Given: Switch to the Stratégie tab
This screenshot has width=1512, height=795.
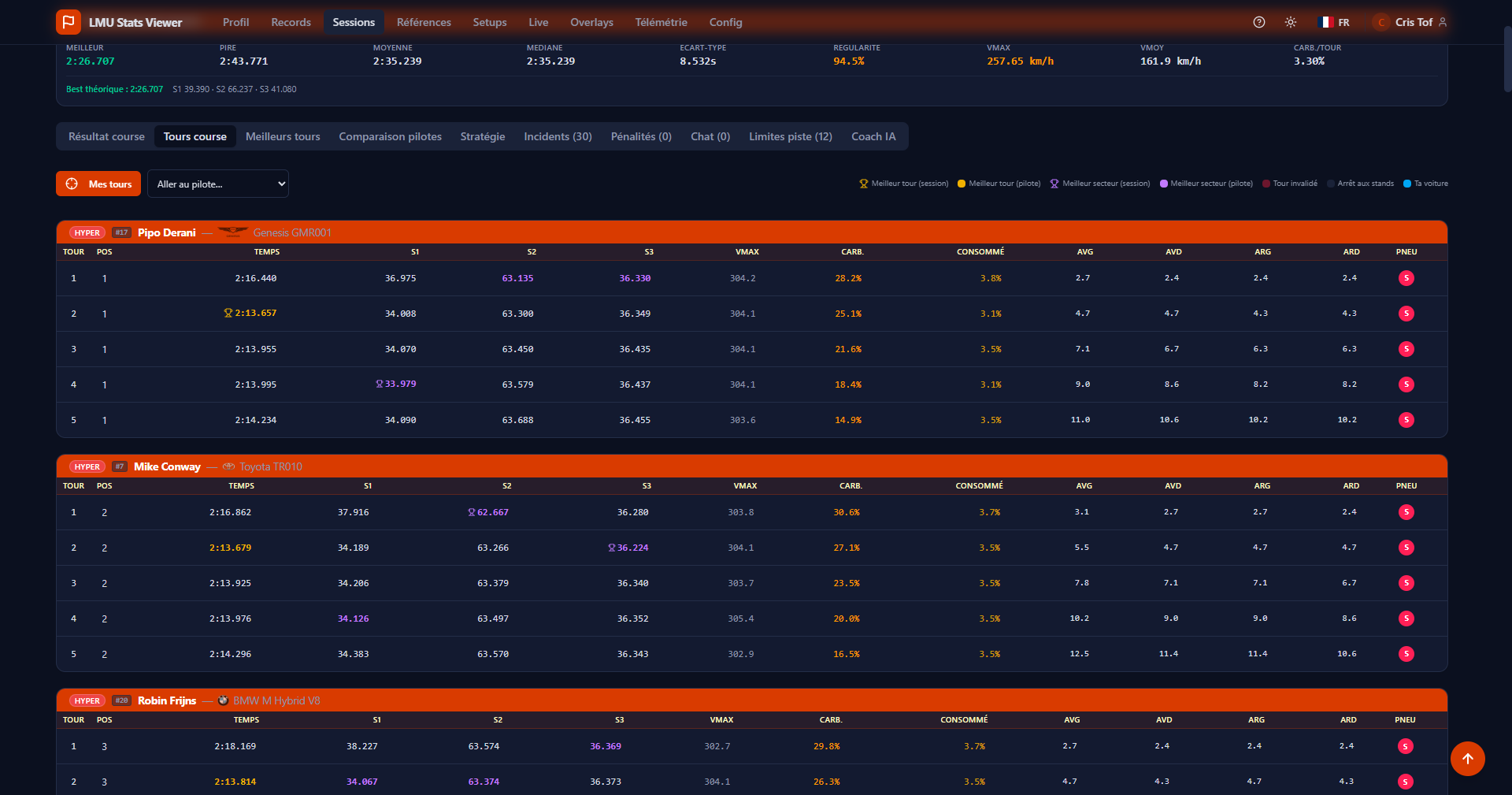Looking at the screenshot, I should 483,136.
